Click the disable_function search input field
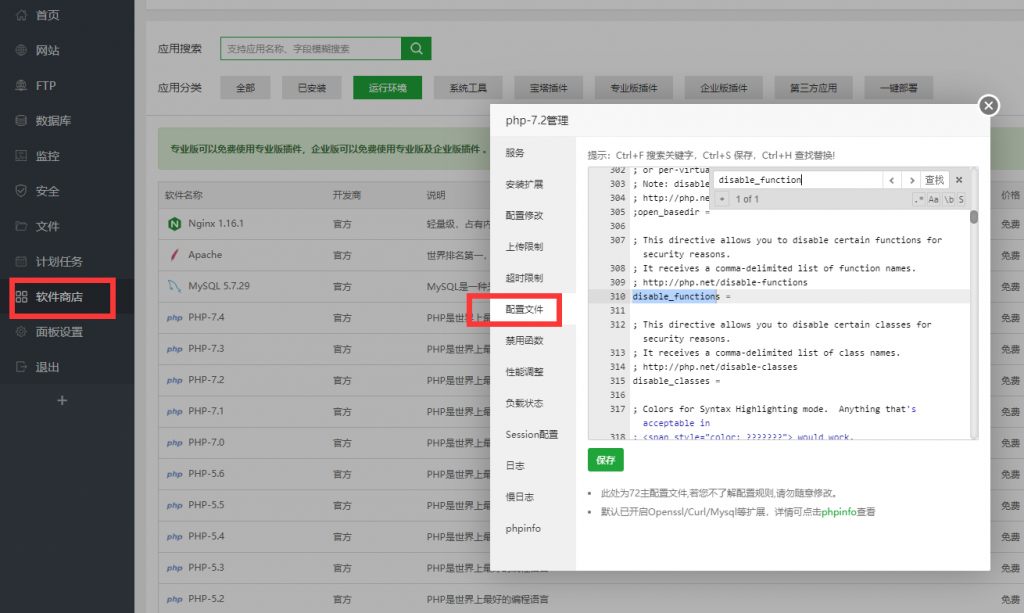The image size is (1024, 613). (795, 180)
